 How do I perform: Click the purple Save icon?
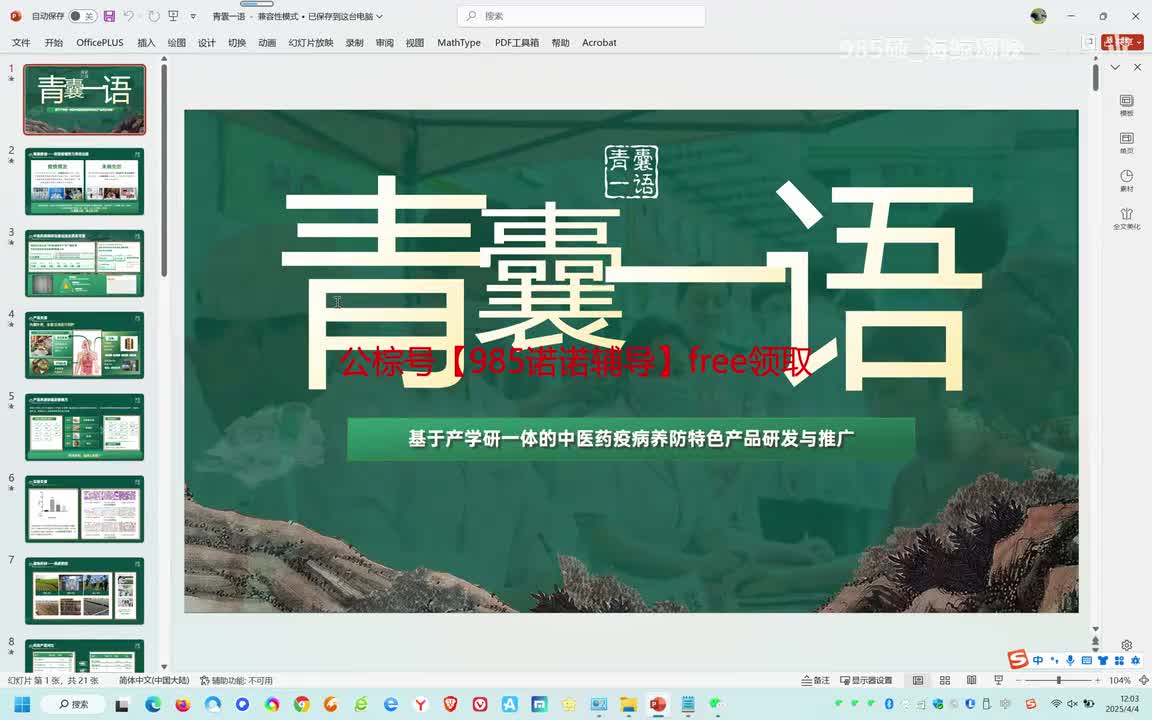(x=109, y=16)
